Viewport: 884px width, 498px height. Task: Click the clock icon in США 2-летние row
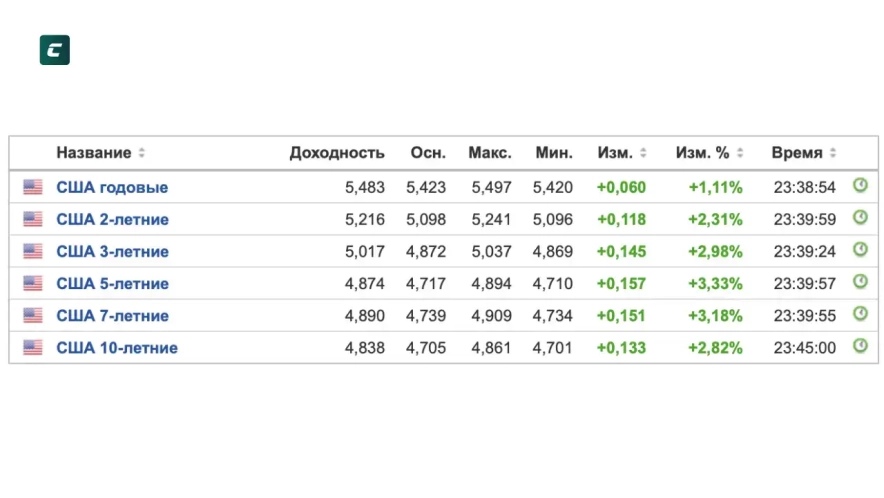pos(860,218)
